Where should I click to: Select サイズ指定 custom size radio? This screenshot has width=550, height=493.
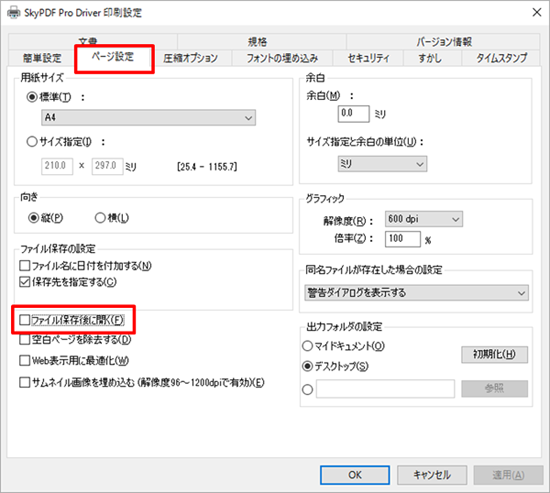(x=32, y=142)
